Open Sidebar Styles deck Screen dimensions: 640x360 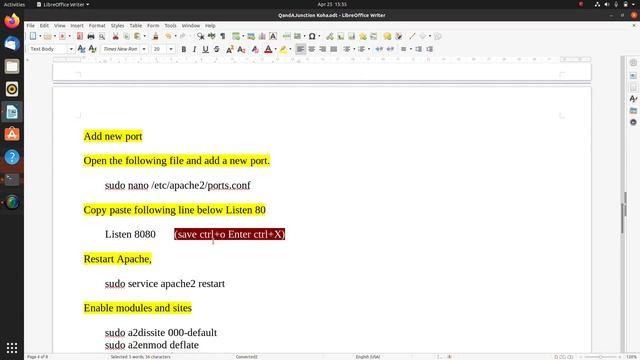[x=633, y=99]
